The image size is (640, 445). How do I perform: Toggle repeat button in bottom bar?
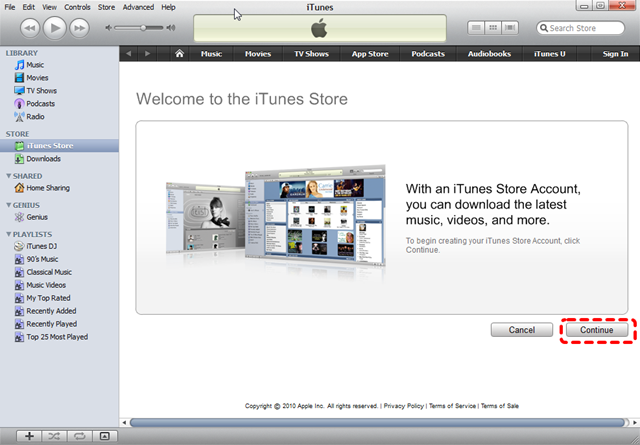(79, 436)
